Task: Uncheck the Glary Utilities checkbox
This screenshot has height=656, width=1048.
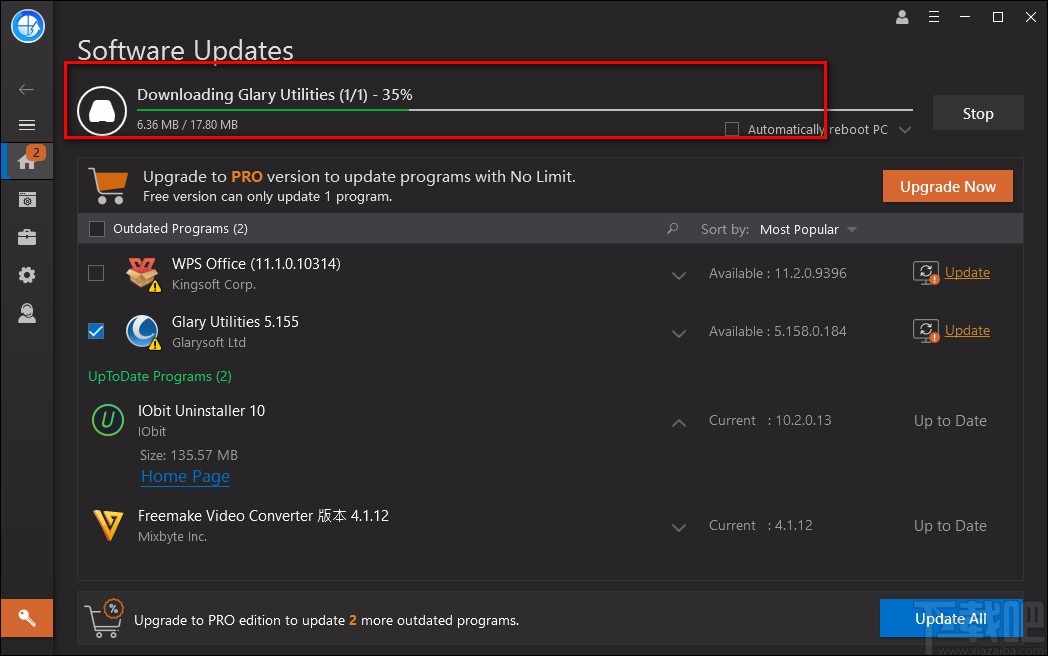Action: click(x=96, y=331)
